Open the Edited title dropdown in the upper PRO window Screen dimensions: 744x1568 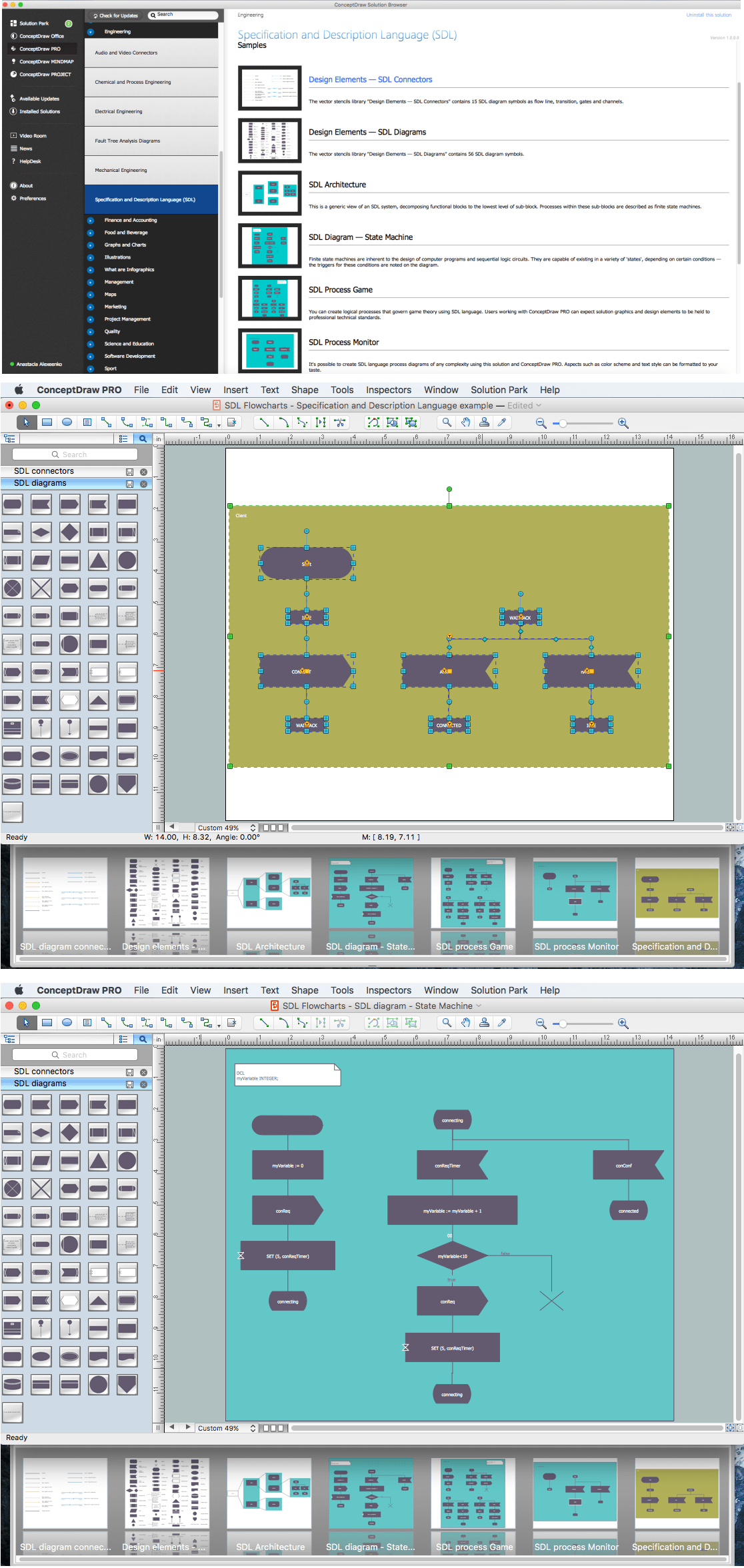[x=525, y=406]
